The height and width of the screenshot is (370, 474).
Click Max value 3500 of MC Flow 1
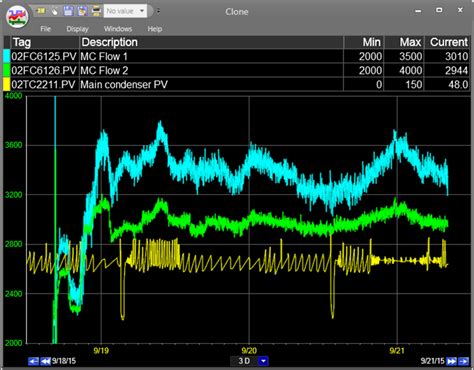pos(411,56)
